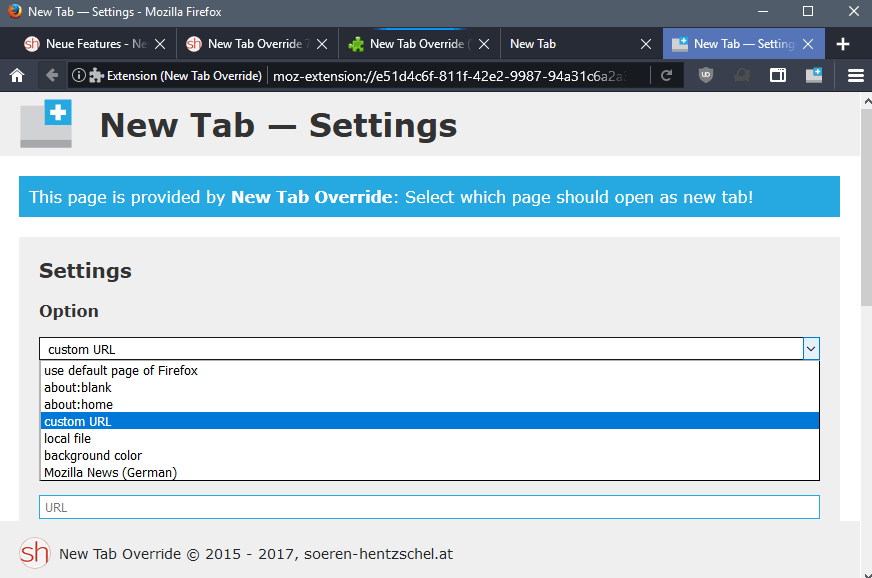The height and width of the screenshot is (578, 872).
Task: Click the Firefox logo in the title bar
Action: [x=14, y=11]
